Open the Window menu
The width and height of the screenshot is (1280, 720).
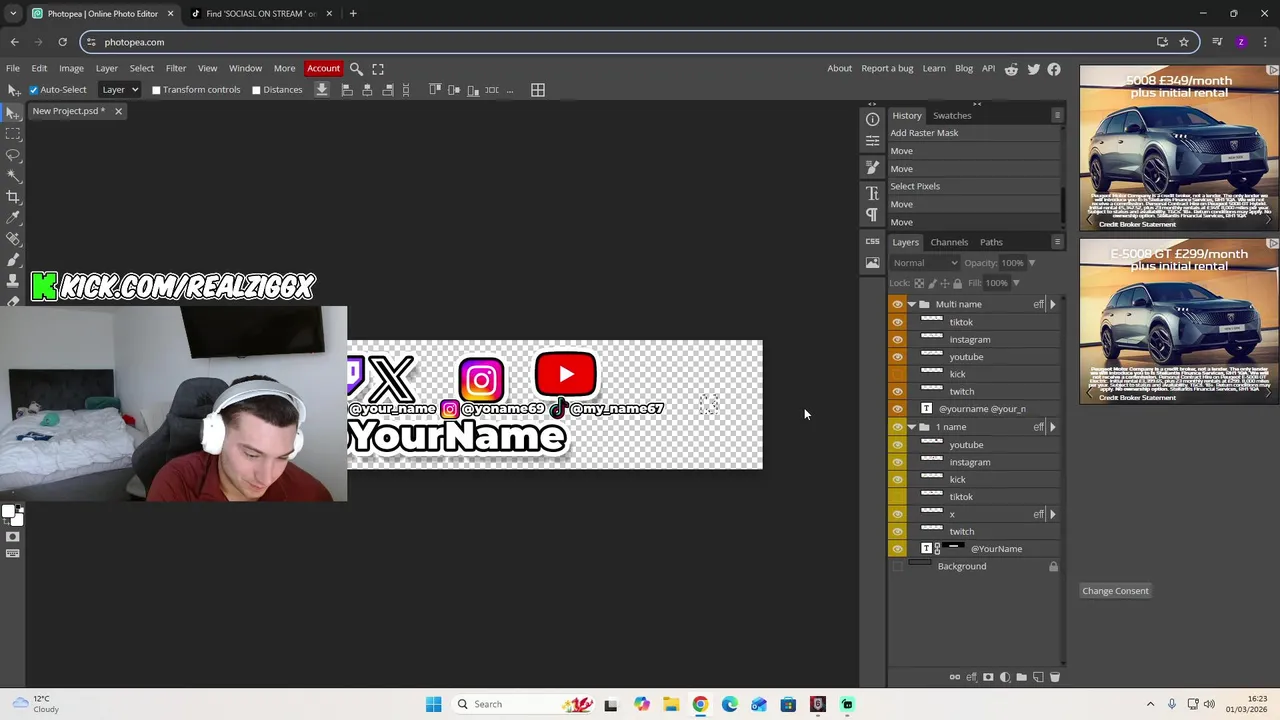click(245, 69)
